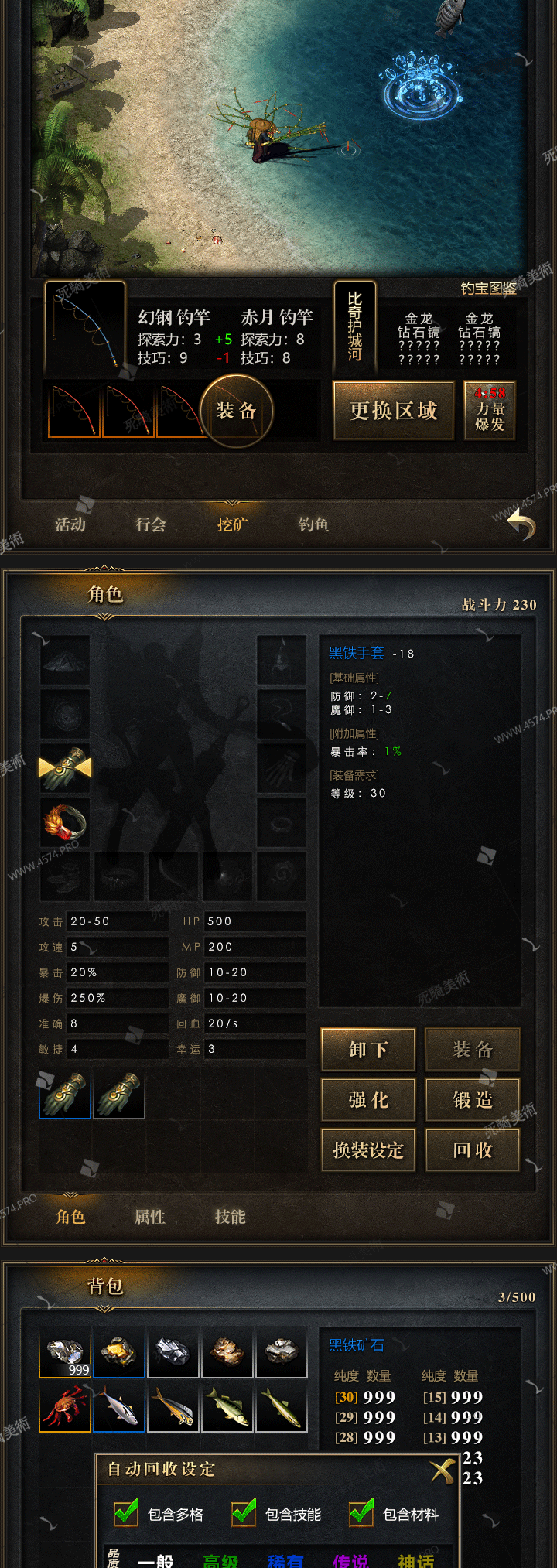Select the first fishing rod slot
557x1568 pixels.
pos(74,411)
